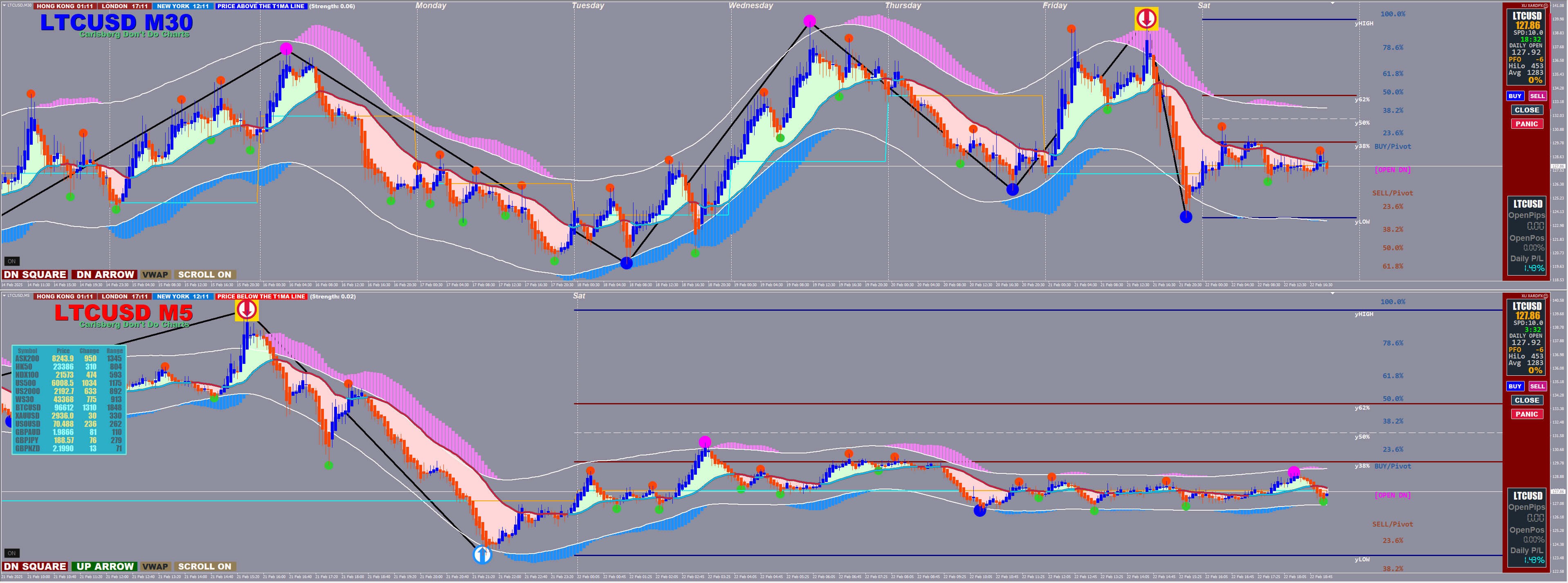Select UP ARROW label on M5 chart
Viewport: 1568px width, 583px height.
(105, 567)
